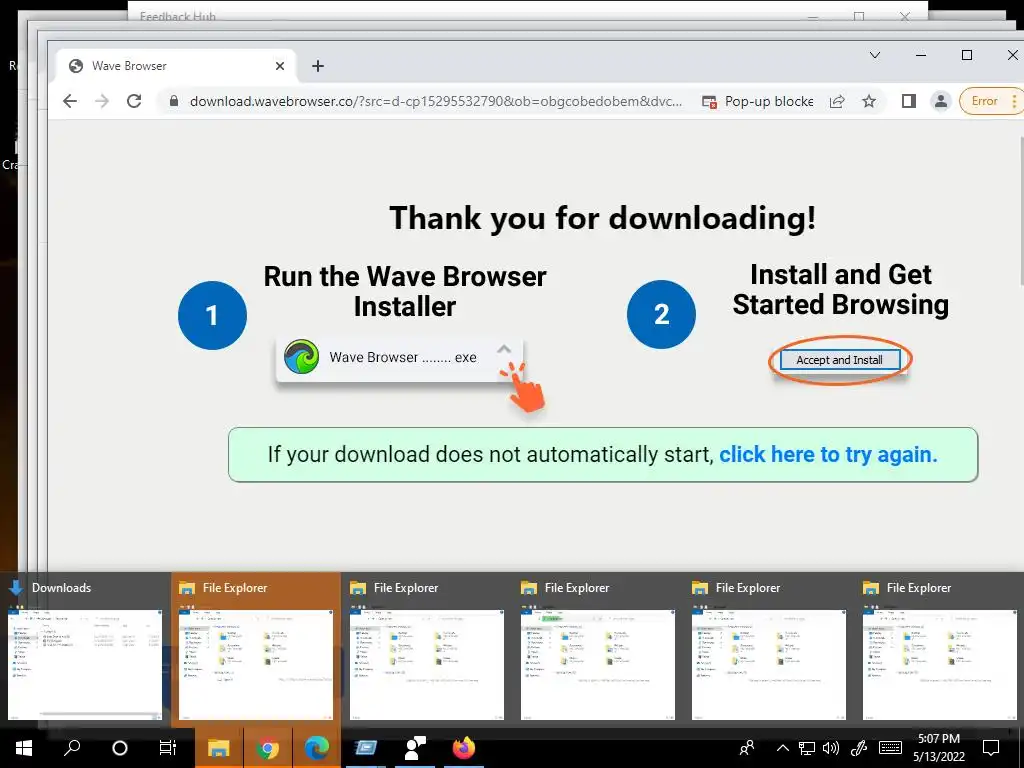Switch to Chrome on the taskbar
Viewport: 1024px width, 768px height.
267,748
